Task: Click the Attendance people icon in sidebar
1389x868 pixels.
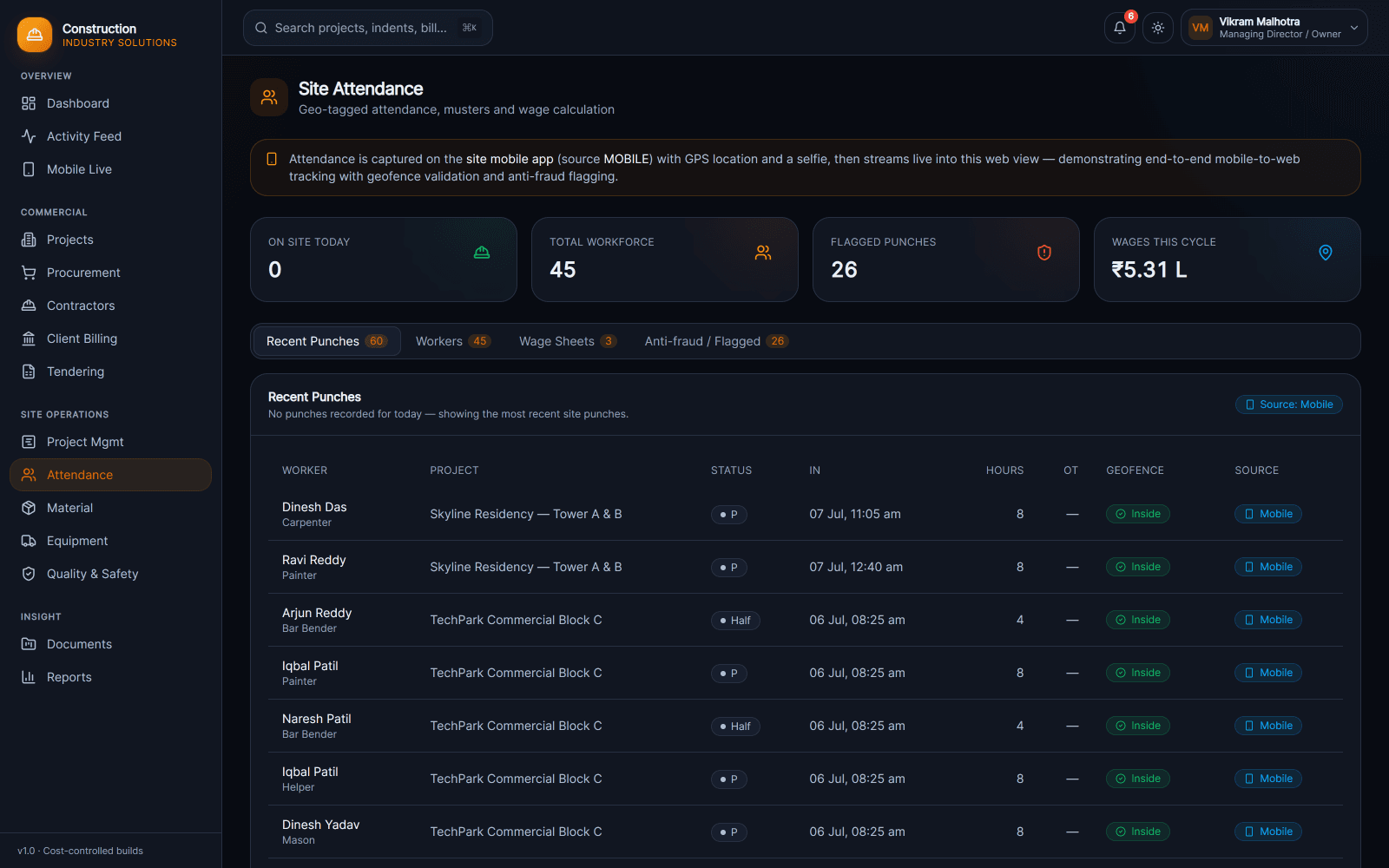Action: 29,475
